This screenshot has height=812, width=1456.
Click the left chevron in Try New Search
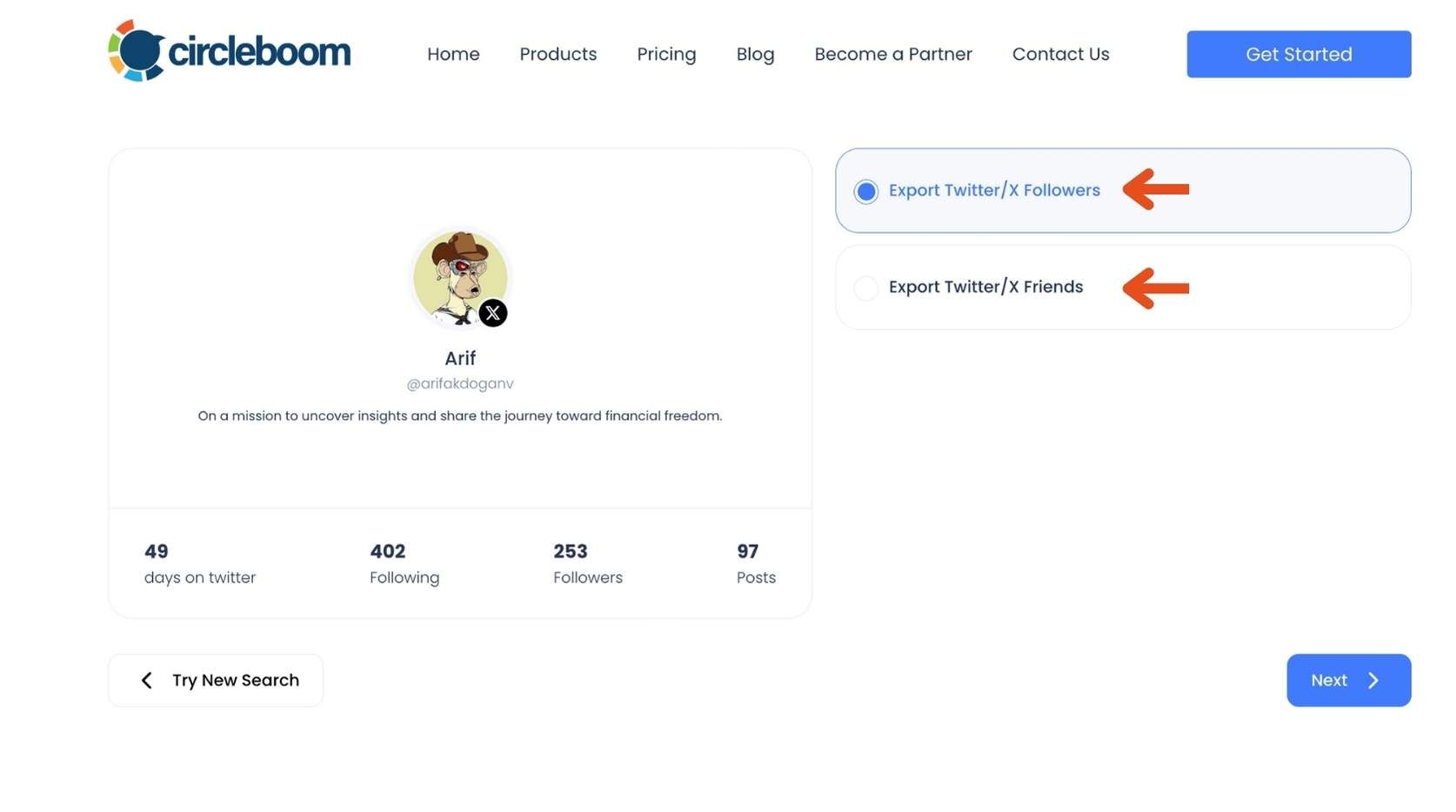[147, 681]
